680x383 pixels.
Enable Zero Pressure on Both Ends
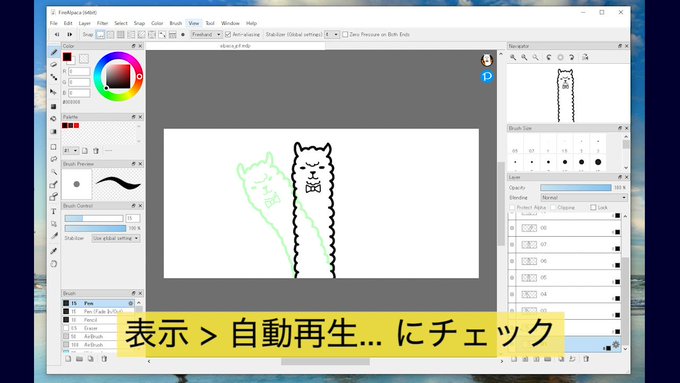pos(345,34)
